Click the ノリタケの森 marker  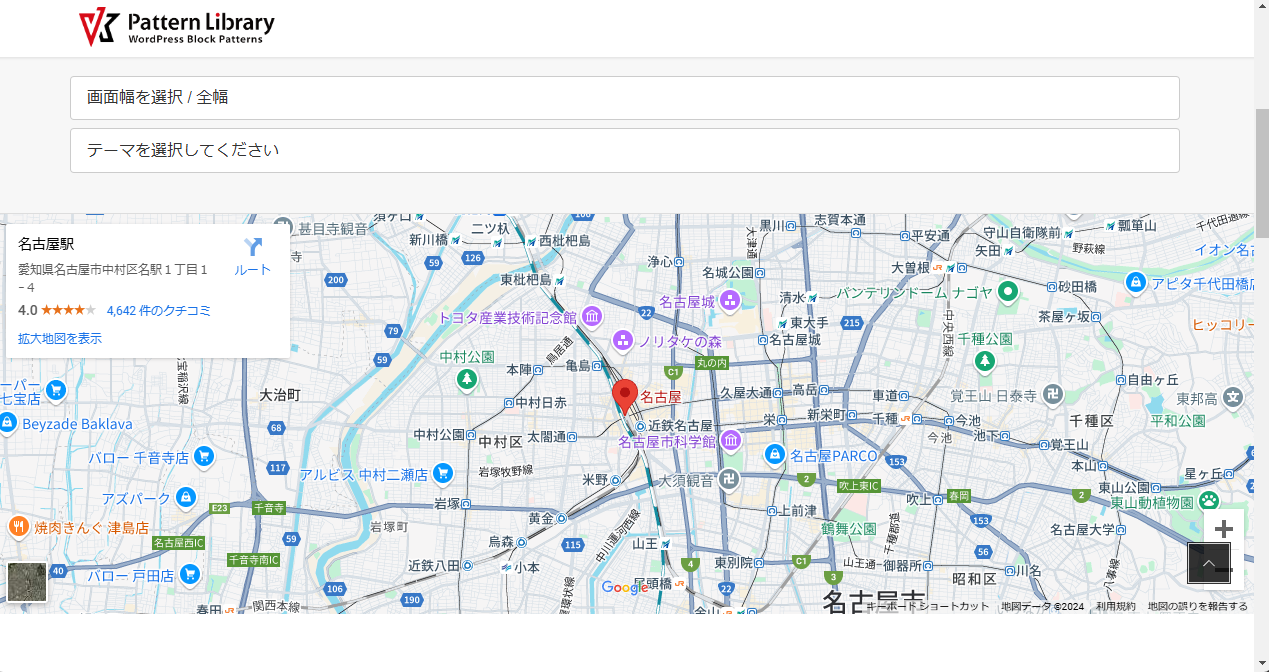coord(623,341)
